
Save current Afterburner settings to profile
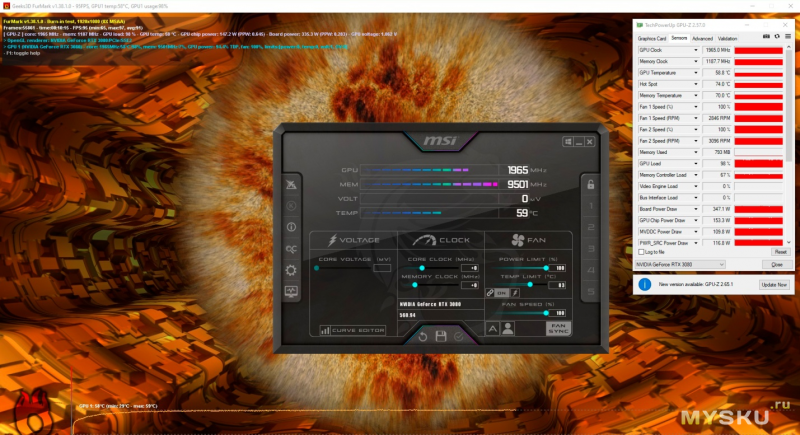441,336
